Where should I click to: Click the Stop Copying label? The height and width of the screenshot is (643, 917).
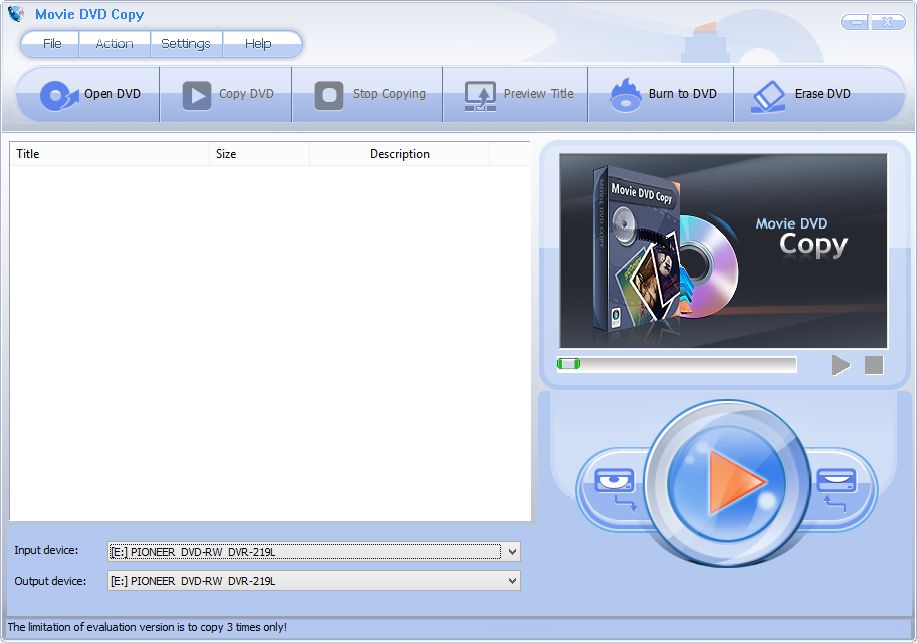[x=389, y=94]
